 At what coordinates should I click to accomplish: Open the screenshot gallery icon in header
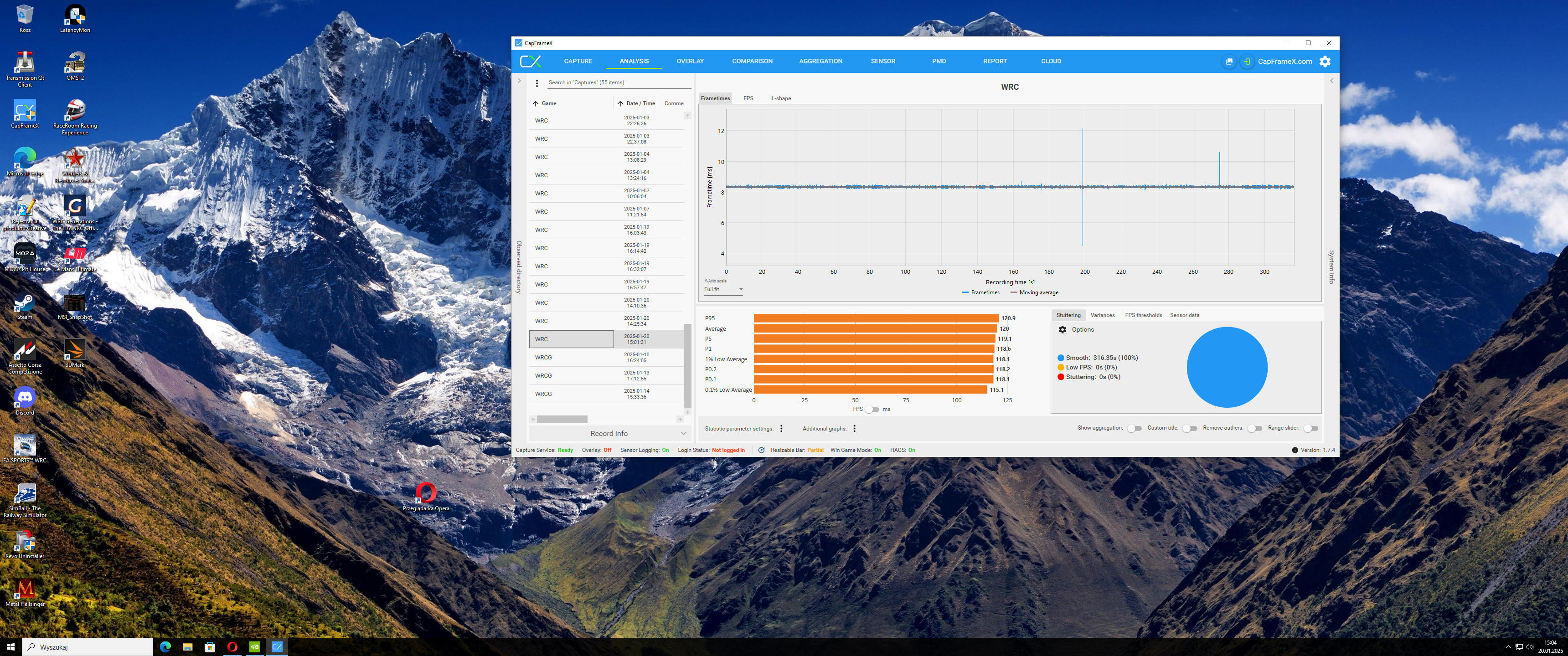pos(1229,61)
